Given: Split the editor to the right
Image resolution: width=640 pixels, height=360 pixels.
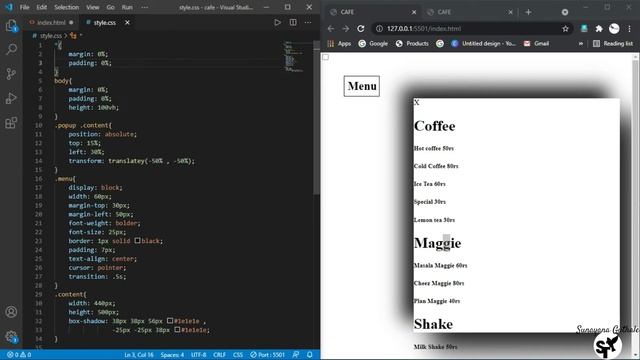Looking at the screenshot, I should tap(293, 22).
